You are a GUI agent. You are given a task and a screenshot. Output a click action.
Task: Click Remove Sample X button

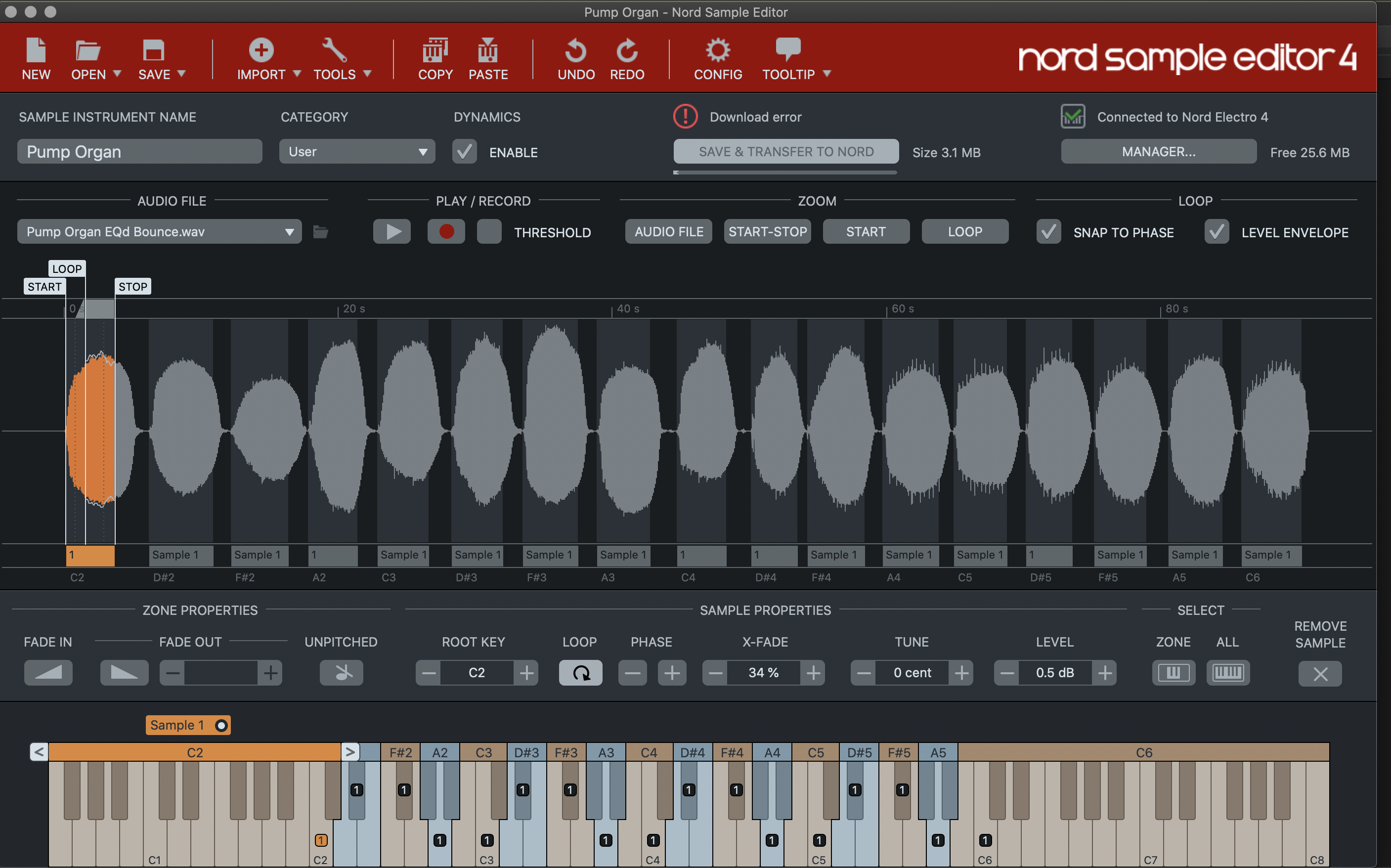(x=1320, y=674)
